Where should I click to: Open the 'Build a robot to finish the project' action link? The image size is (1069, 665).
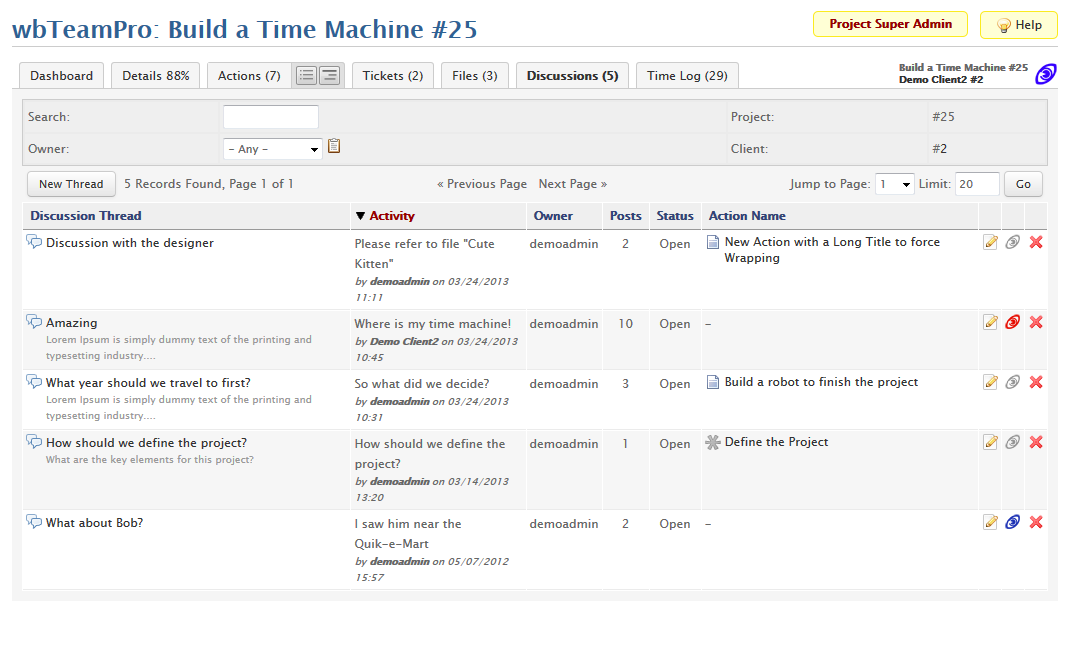[x=820, y=382]
